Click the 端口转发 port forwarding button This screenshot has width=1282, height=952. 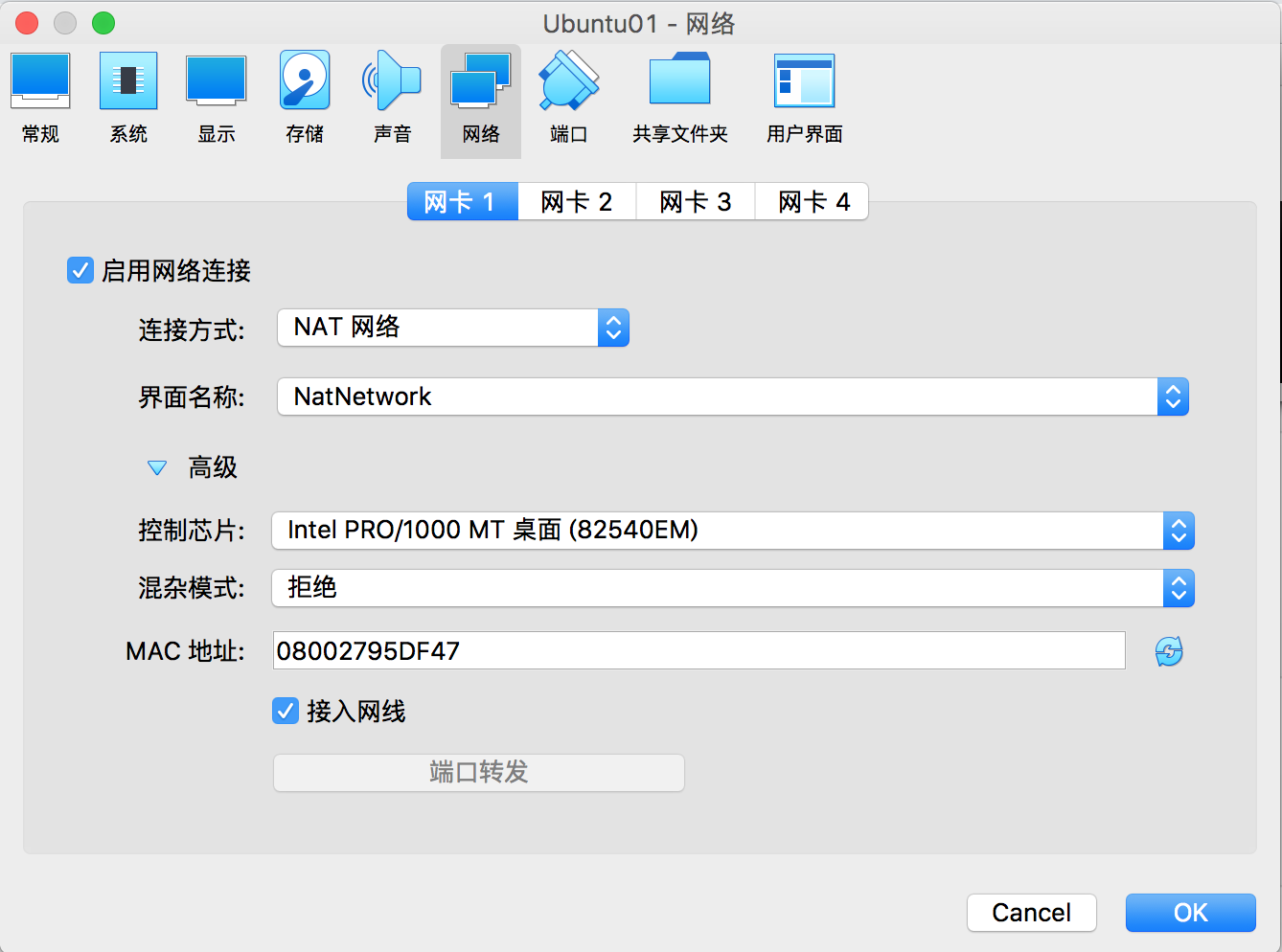(x=479, y=773)
